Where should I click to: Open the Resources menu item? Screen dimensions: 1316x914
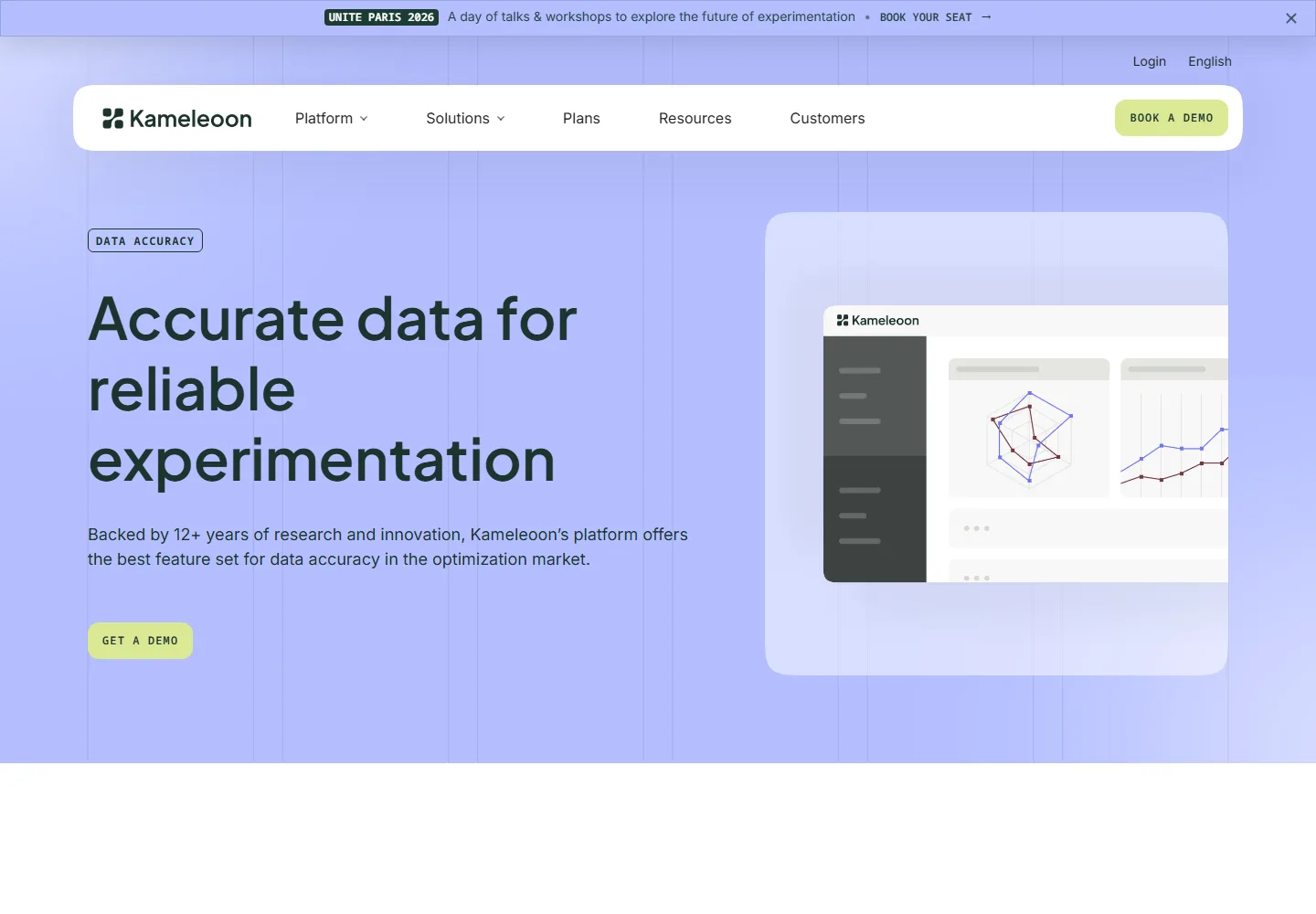tap(695, 119)
